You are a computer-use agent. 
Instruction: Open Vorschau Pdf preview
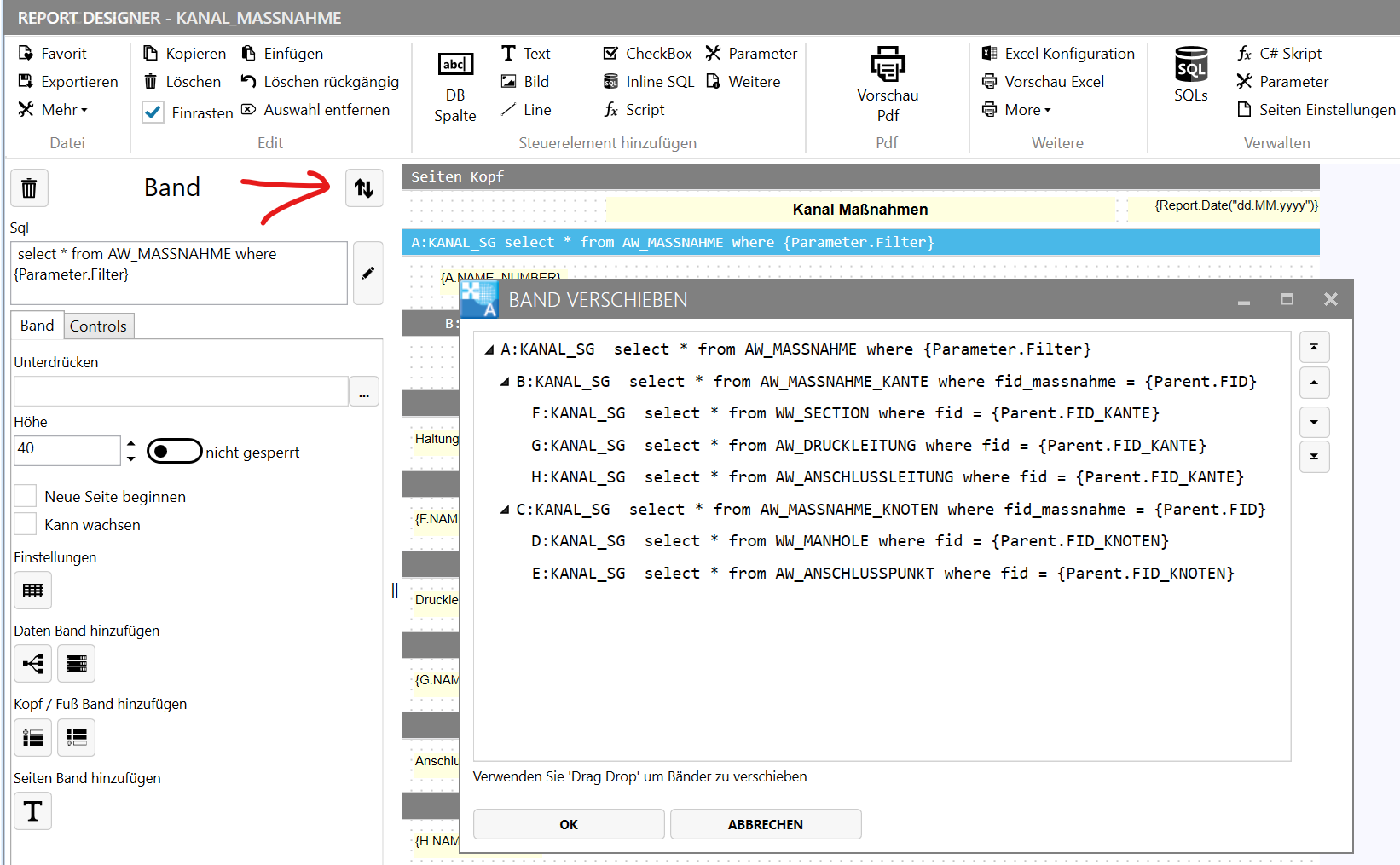tap(888, 85)
